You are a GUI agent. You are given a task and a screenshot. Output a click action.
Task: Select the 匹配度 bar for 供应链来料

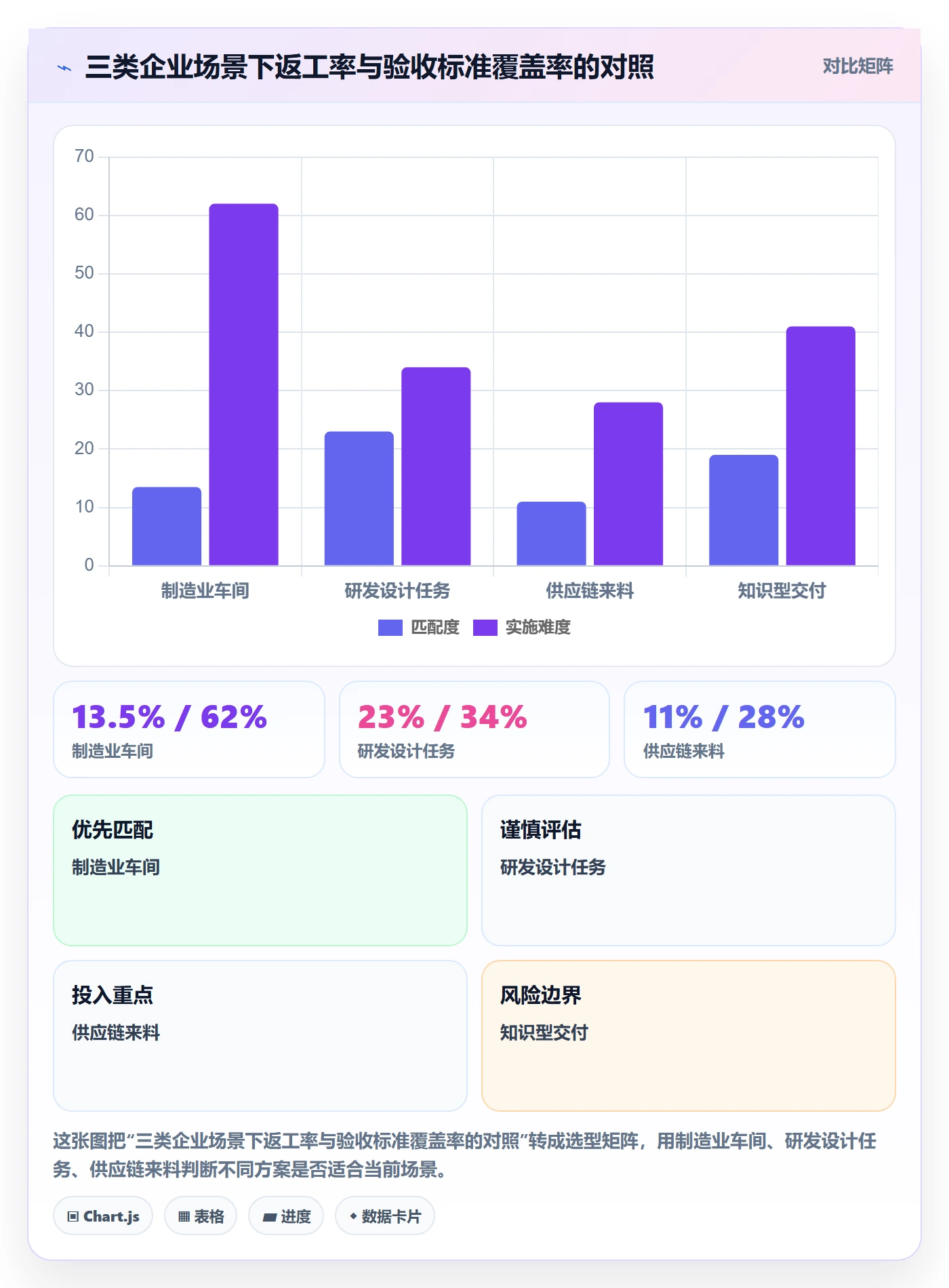pos(552,534)
